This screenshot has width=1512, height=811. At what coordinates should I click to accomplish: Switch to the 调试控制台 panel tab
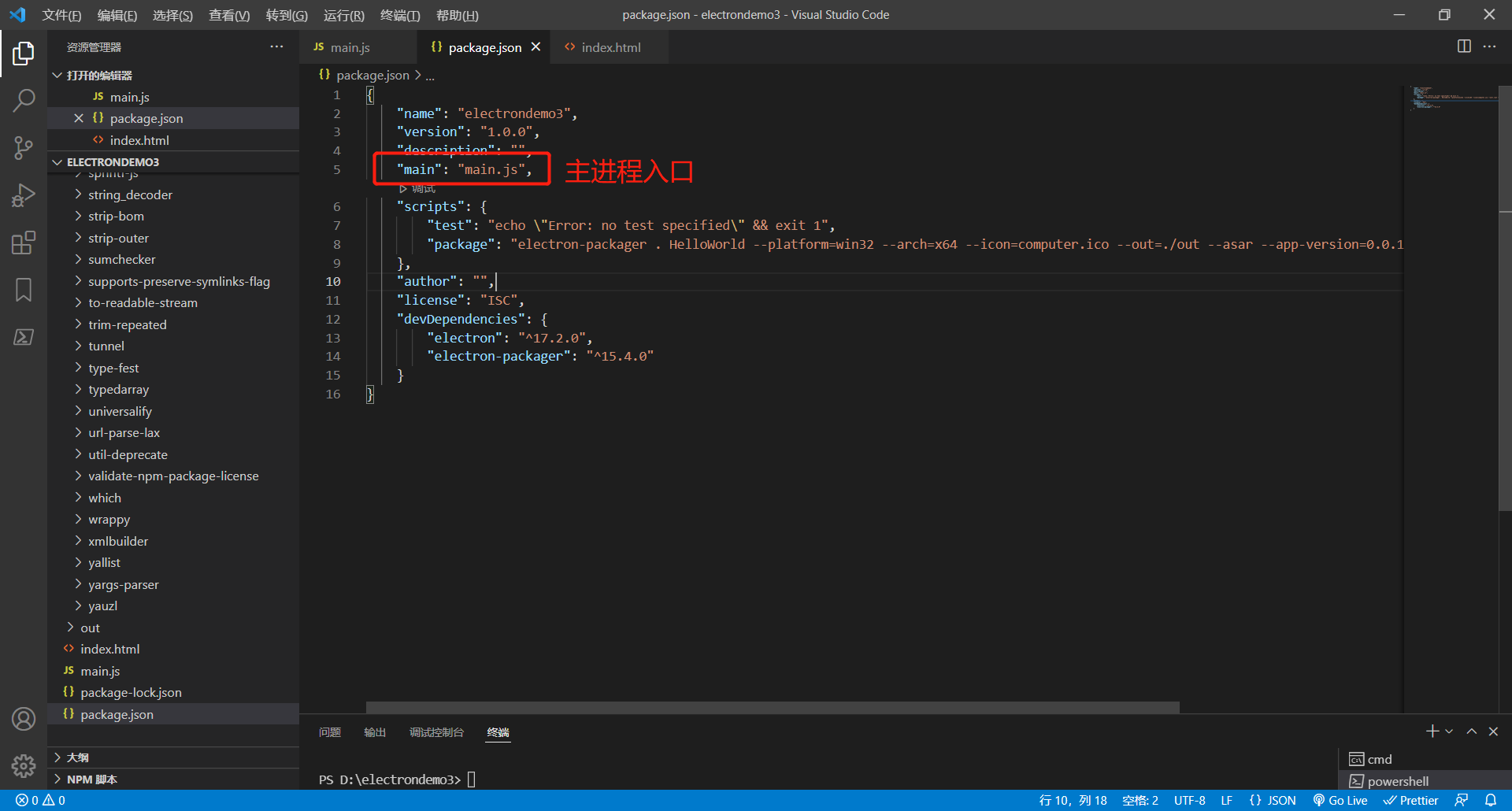point(436,732)
